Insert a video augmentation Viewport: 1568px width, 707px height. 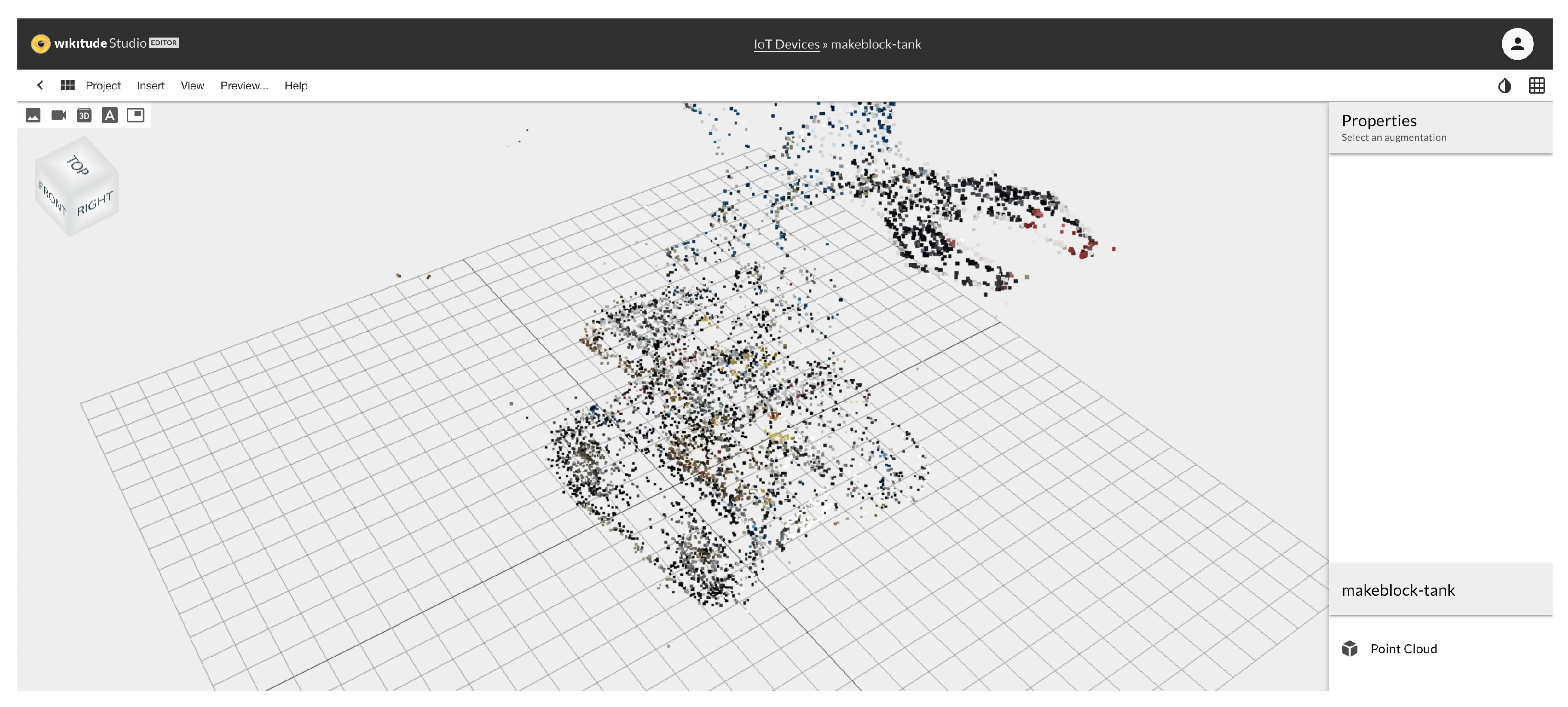coord(58,115)
